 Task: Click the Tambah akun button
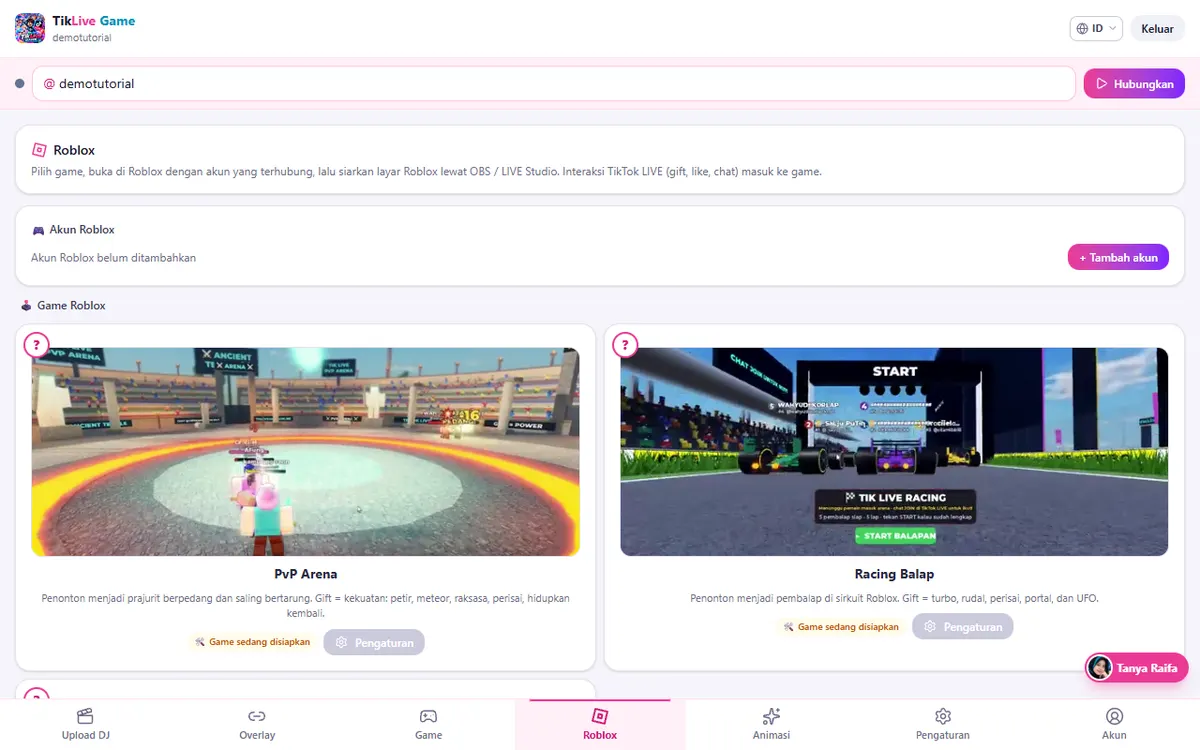click(1118, 257)
